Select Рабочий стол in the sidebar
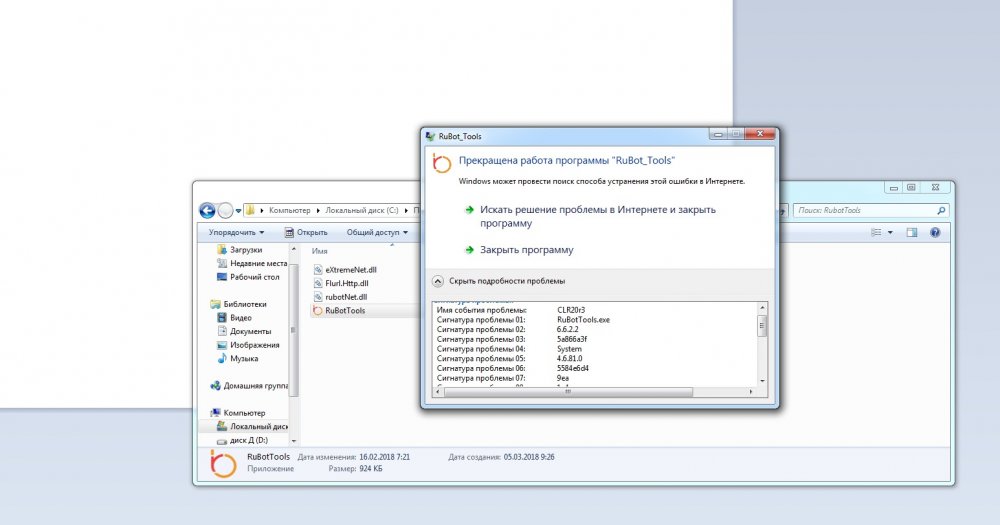This screenshot has height=525, width=1000. coord(254,277)
